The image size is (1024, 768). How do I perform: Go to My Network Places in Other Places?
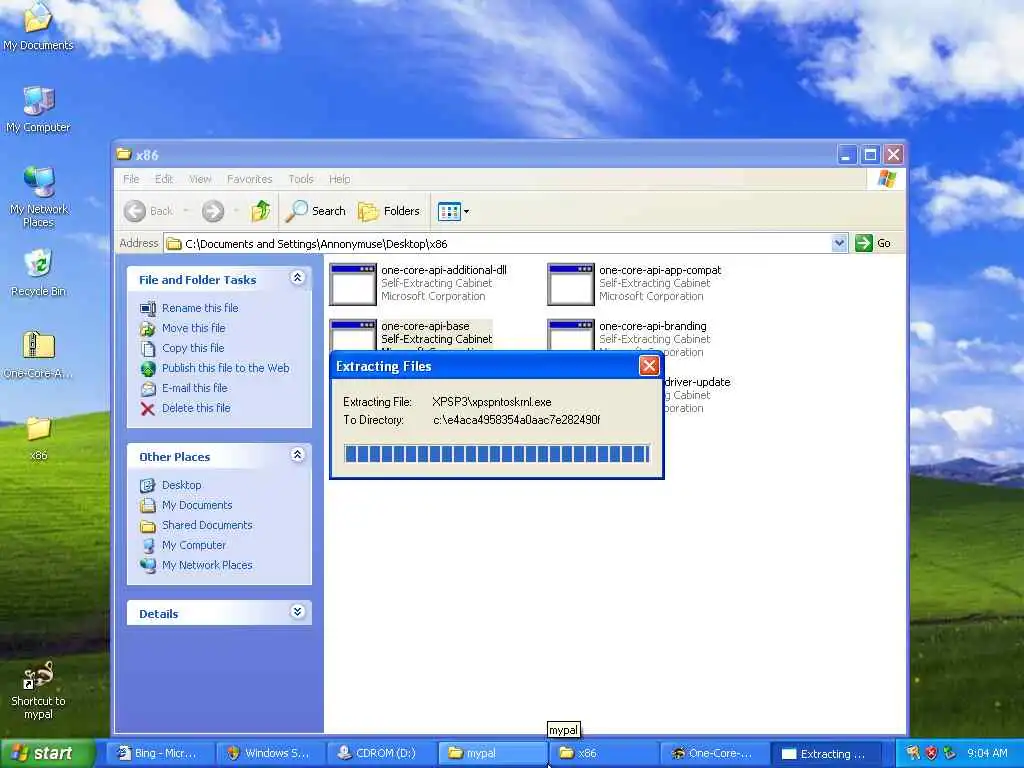[x=196, y=565]
